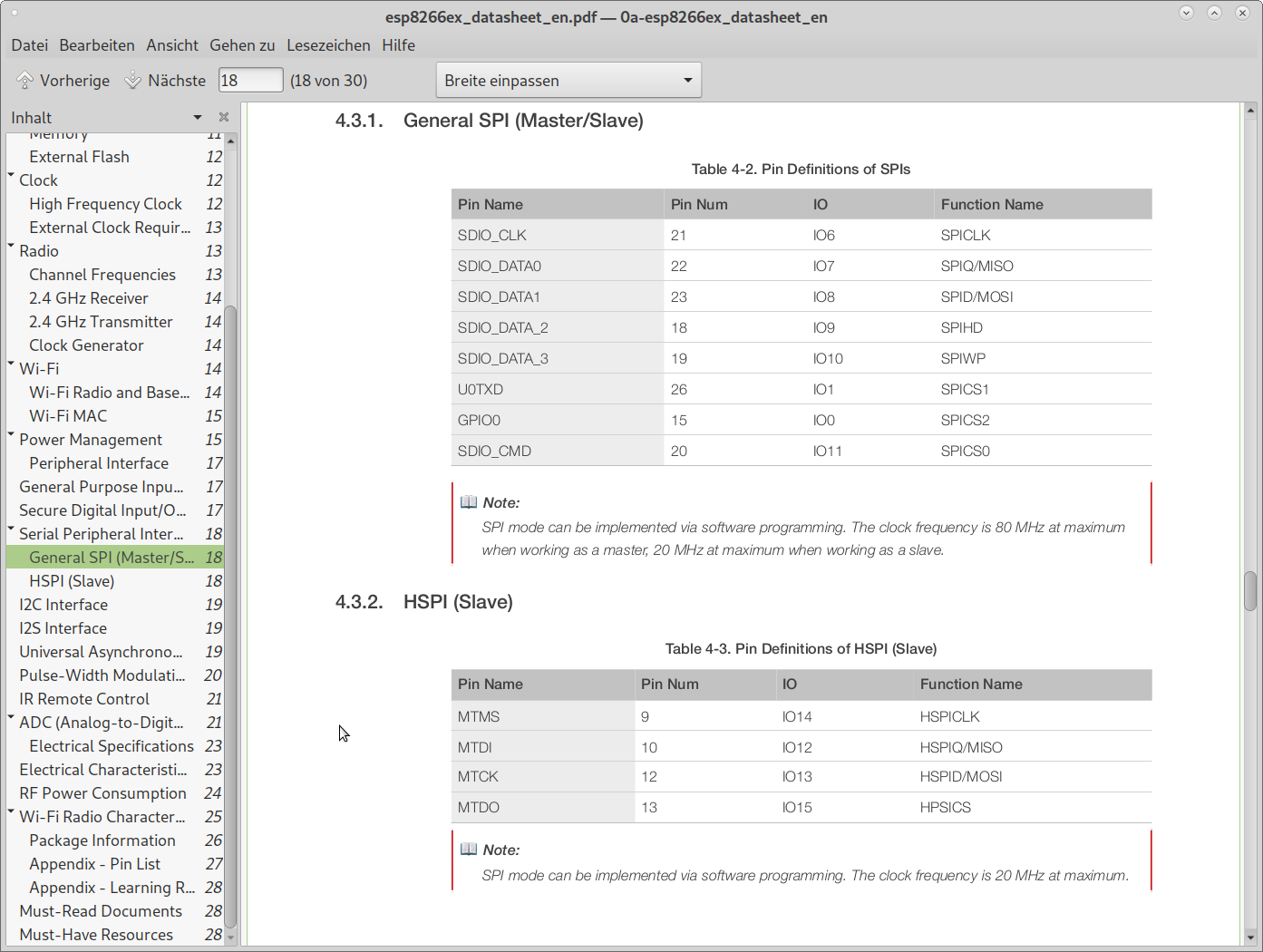This screenshot has height=952, width=1263.
Task: Collapse the Power Management tree section
Action: tap(12, 435)
